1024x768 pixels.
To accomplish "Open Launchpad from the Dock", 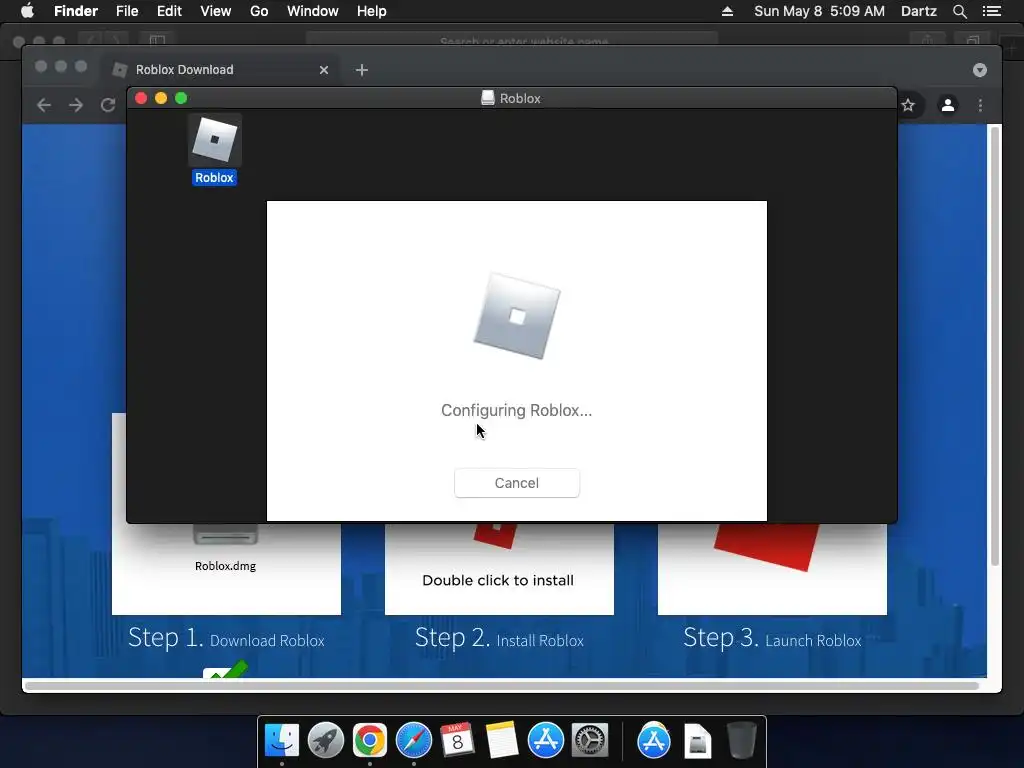I will [325, 741].
